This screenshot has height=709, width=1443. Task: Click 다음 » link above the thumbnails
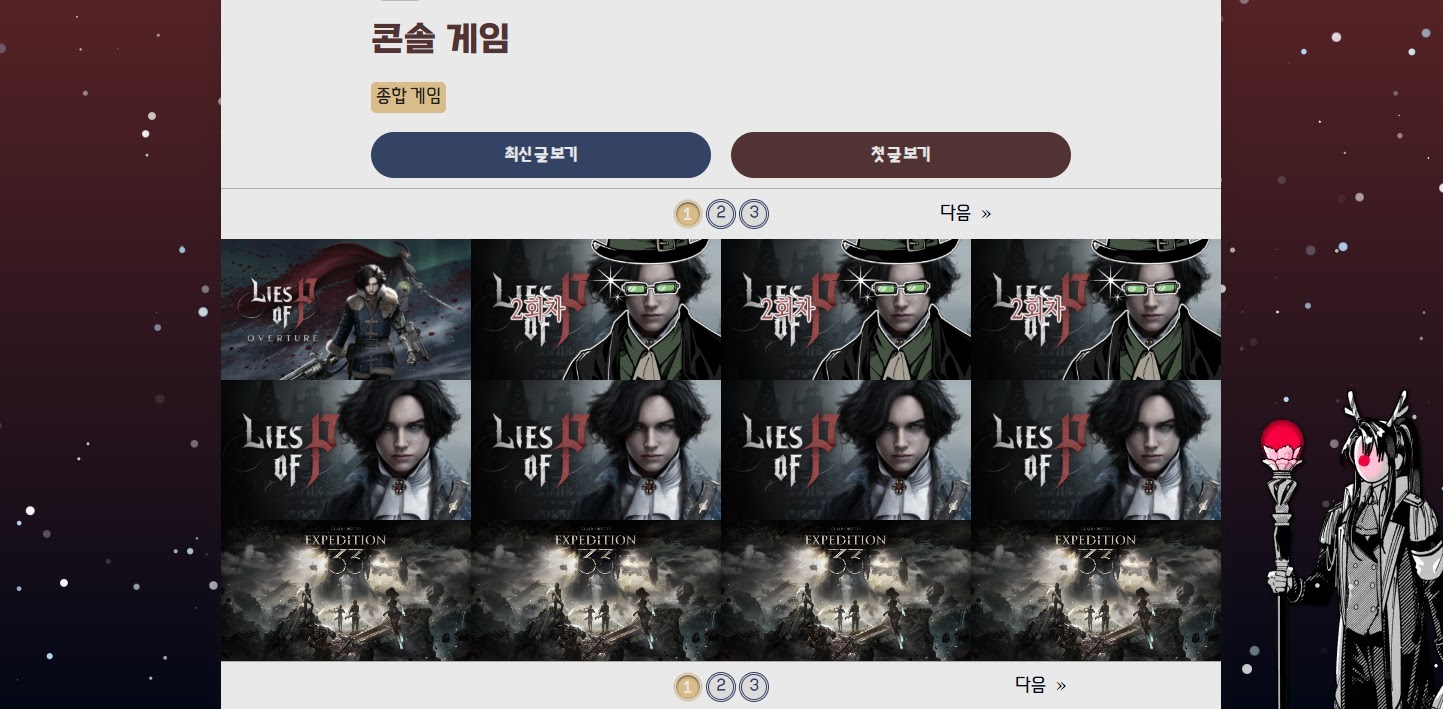click(x=966, y=212)
